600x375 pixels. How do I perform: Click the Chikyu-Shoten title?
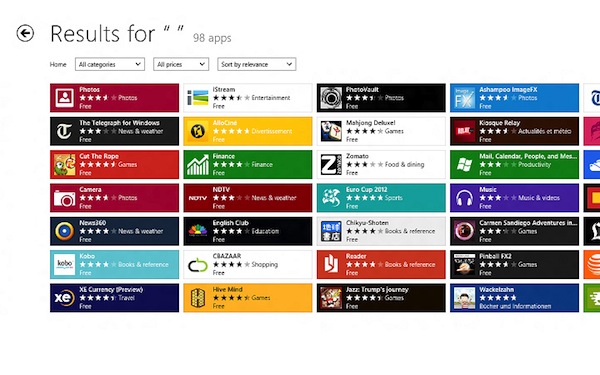pos(367,223)
